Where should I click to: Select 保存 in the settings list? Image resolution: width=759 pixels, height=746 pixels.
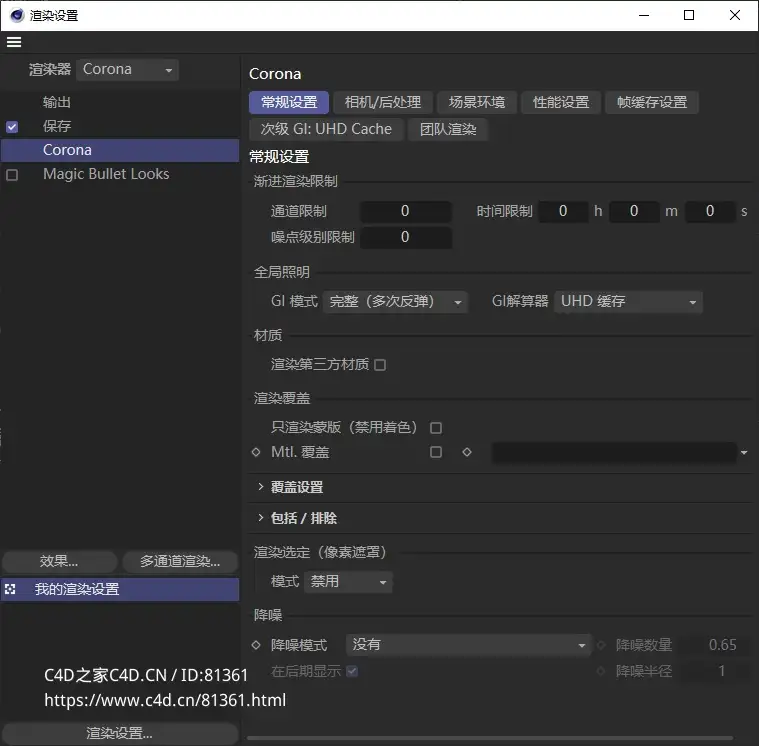[57, 126]
